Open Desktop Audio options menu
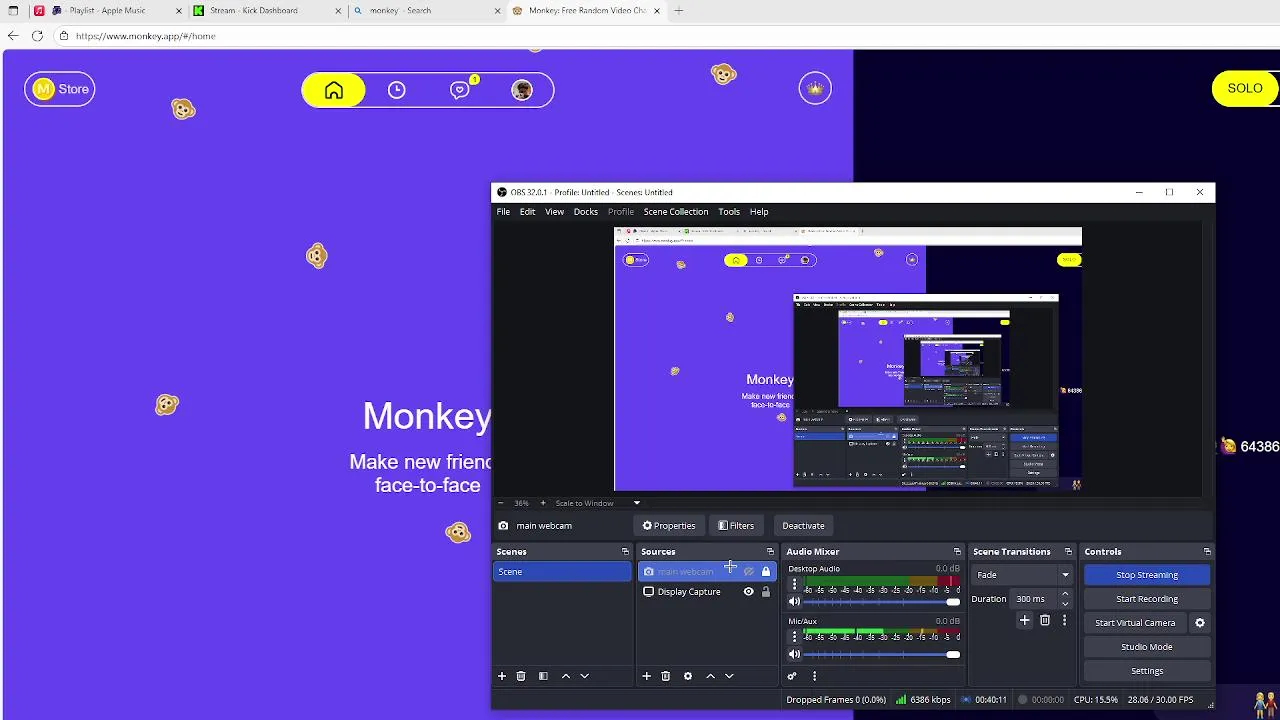 [794, 584]
